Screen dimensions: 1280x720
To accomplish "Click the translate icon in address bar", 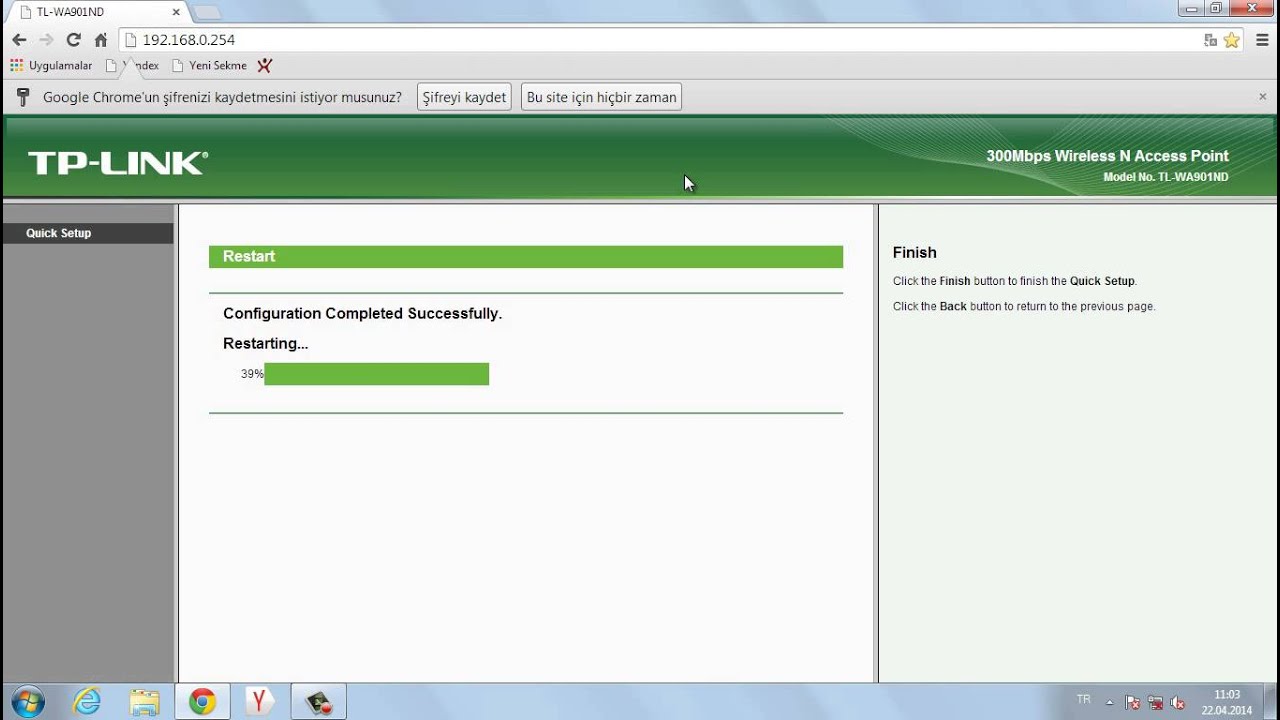I will pos(1210,40).
